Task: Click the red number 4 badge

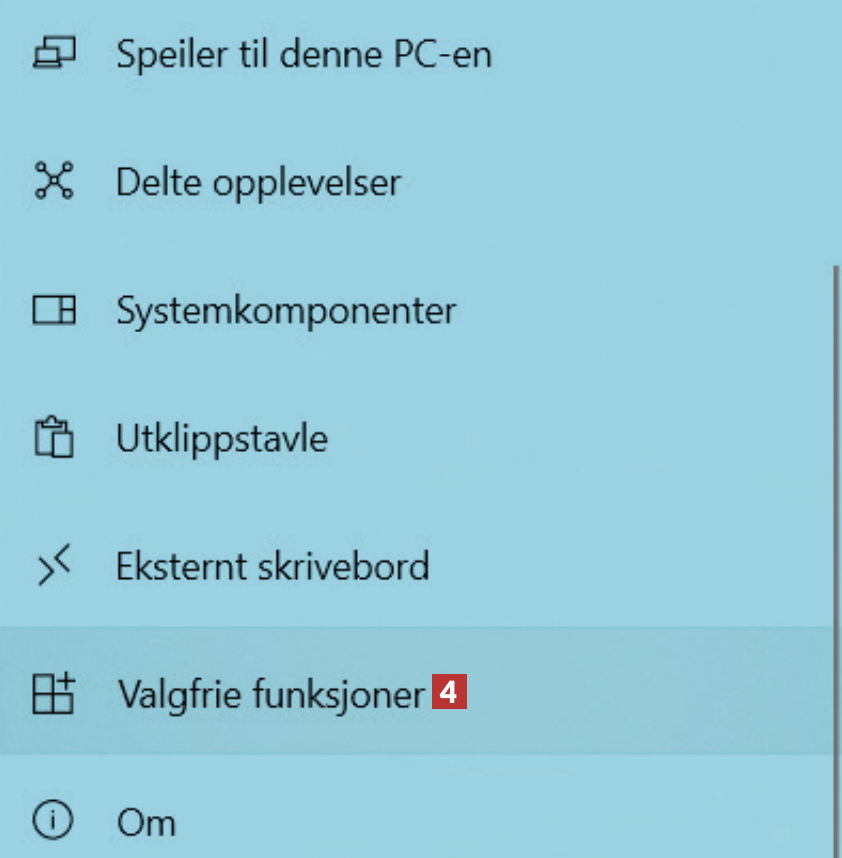Action: [450, 693]
